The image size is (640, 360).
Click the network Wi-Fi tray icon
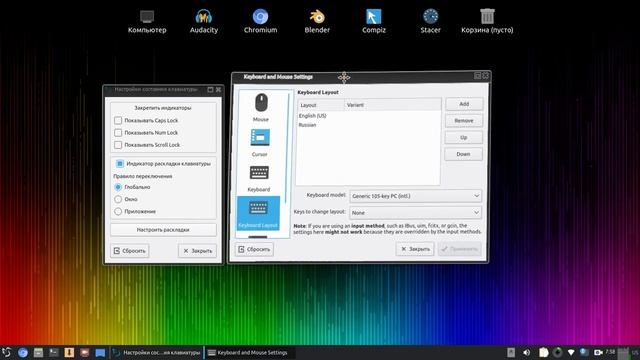point(571,353)
